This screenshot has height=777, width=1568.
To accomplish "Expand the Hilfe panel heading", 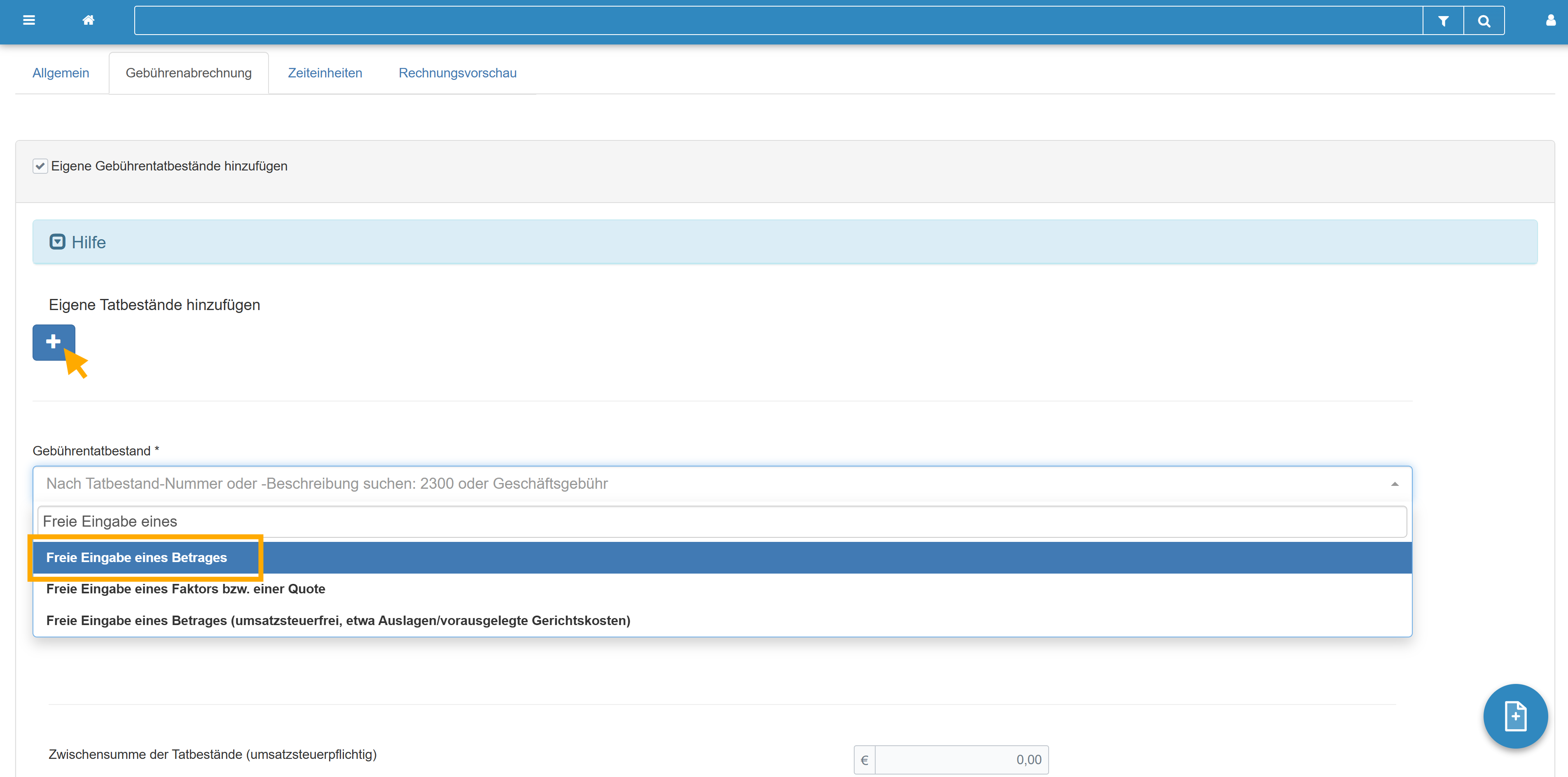I will (89, 242).
